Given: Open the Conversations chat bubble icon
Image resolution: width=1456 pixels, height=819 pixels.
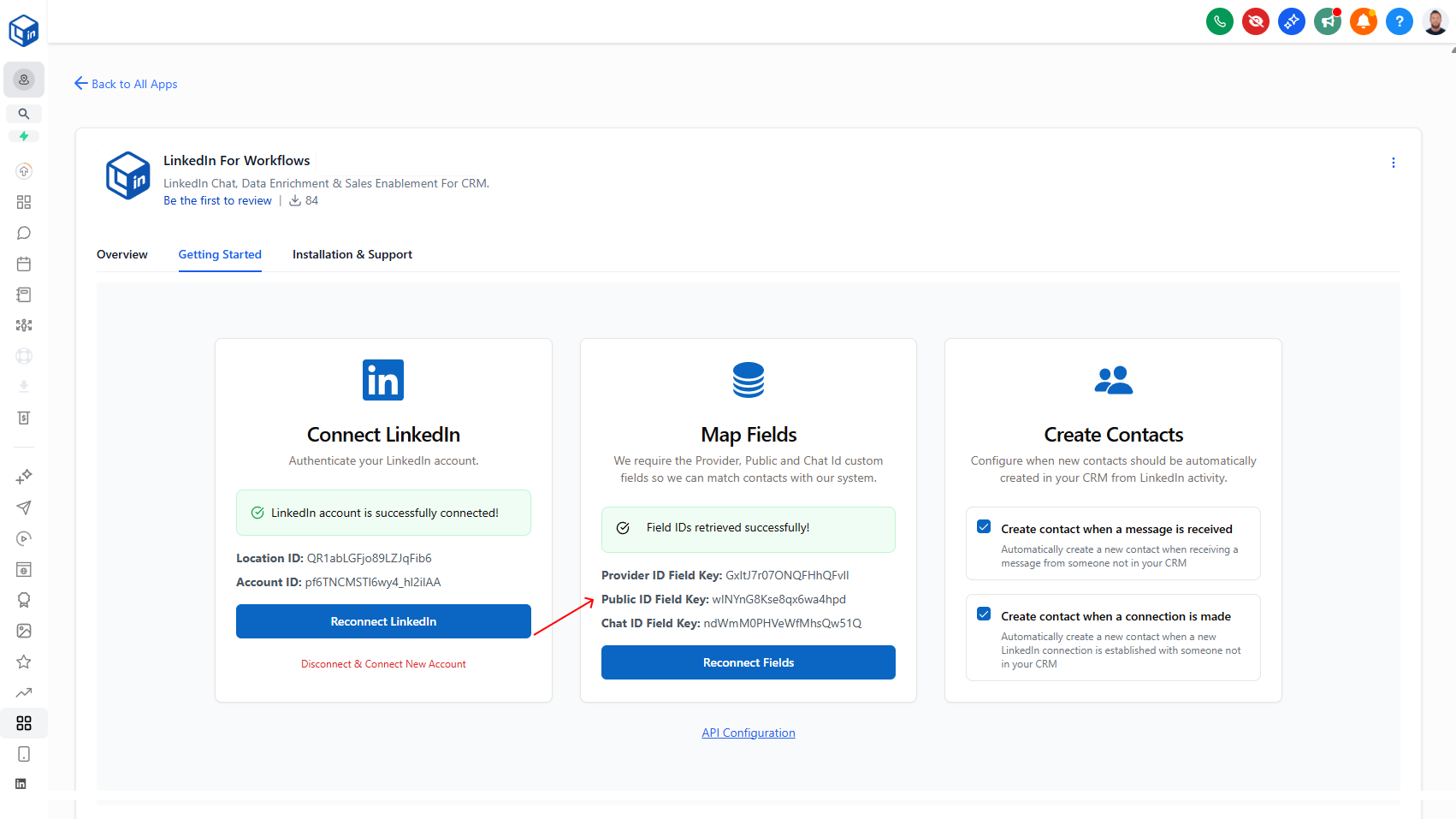Looking at the screenshot, I should pos(23,232).
